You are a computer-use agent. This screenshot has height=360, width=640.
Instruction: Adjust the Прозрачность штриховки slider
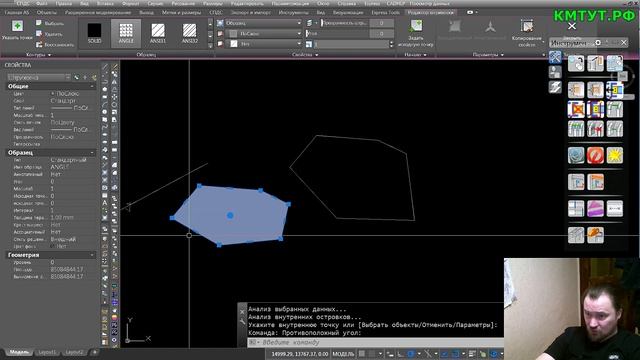coord(344,23)
